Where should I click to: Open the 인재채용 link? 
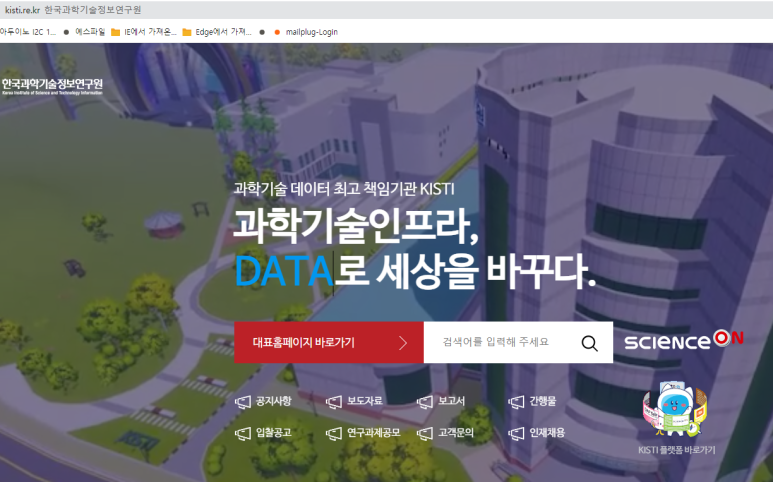(x=547, y=433)
